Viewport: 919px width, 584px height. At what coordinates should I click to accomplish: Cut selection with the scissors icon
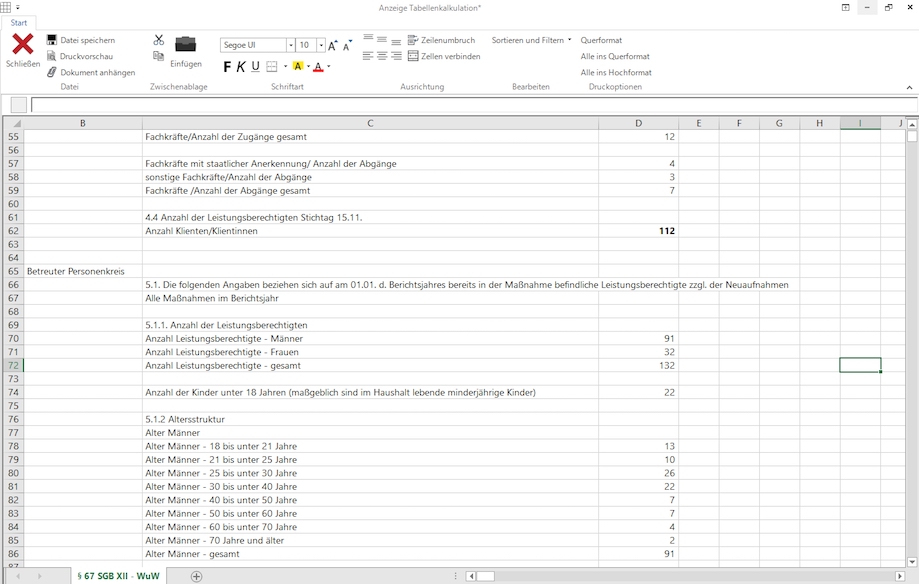coord(159,40)
